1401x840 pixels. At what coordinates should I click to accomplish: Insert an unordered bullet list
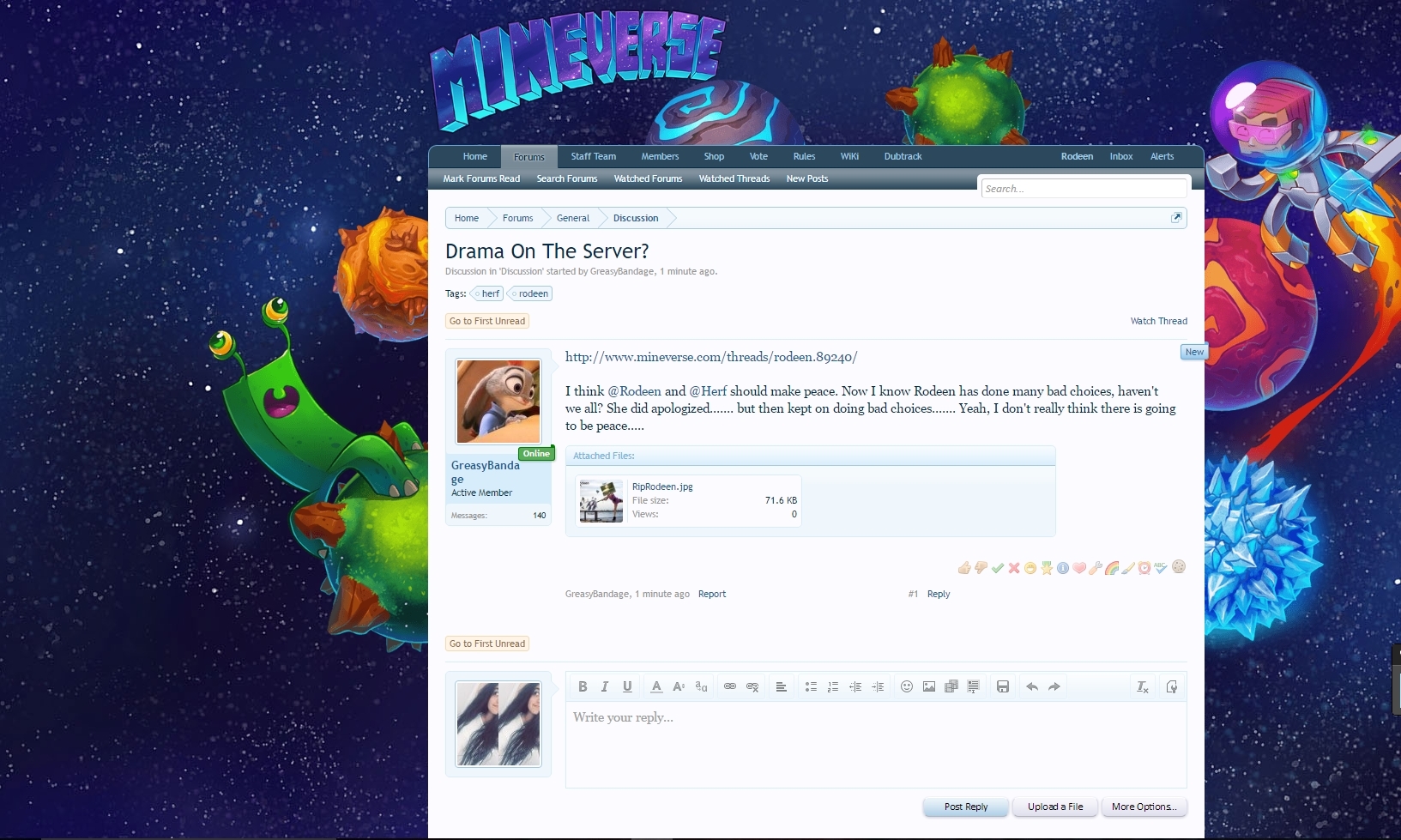(811, 686)
